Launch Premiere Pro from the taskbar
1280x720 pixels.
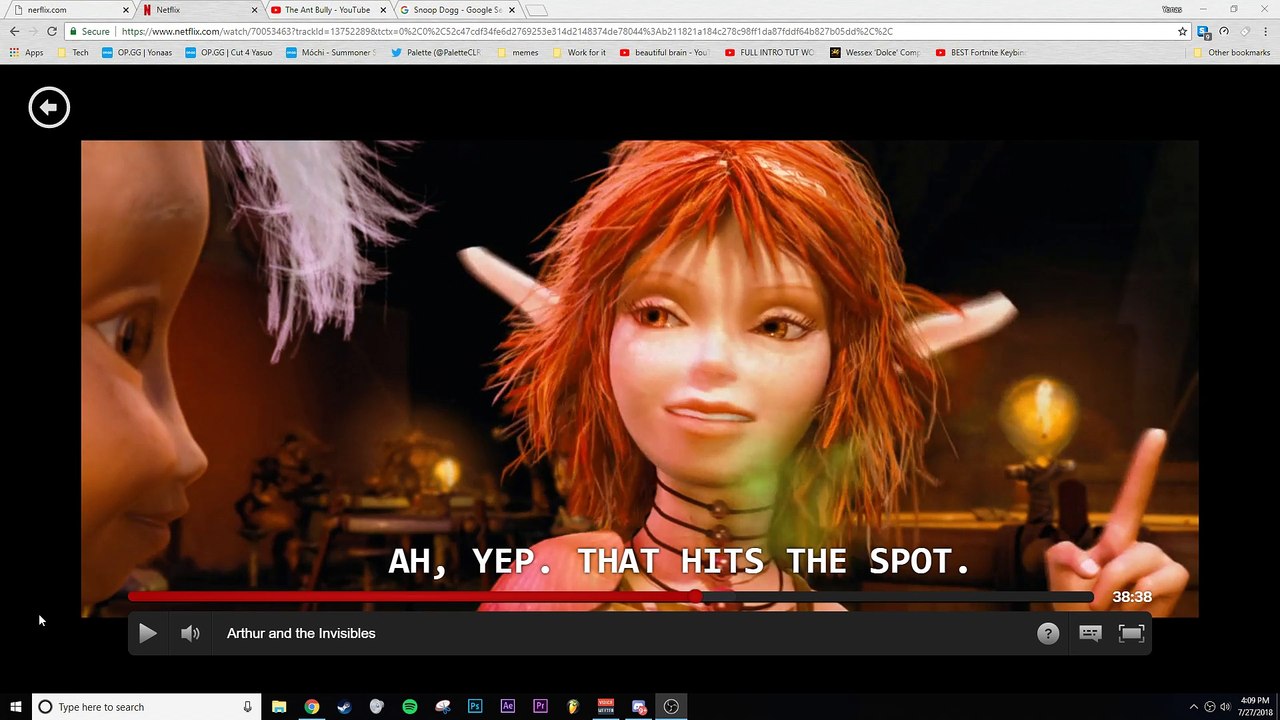[540, 707]
